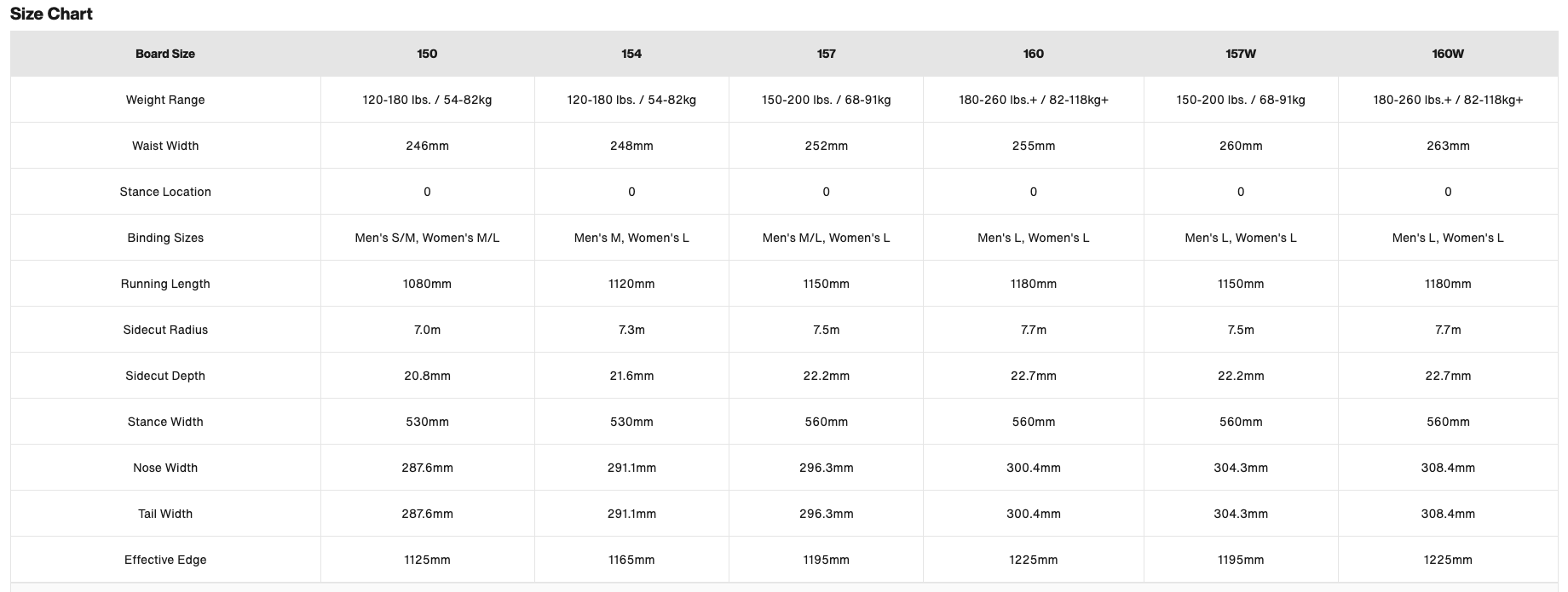Select the Board Size header cell

[165, 54]
